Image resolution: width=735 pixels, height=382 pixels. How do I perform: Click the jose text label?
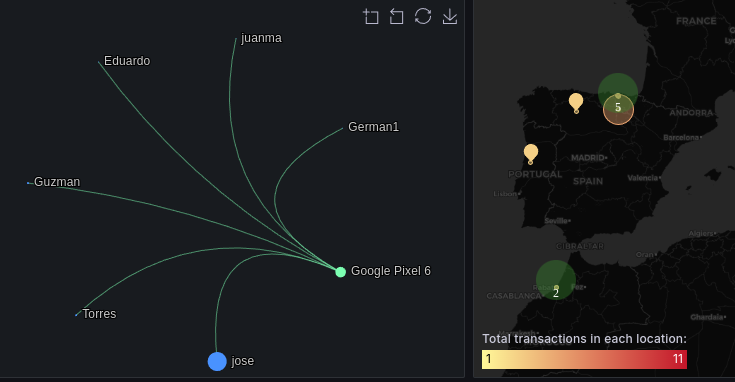[x=242, y=361]
